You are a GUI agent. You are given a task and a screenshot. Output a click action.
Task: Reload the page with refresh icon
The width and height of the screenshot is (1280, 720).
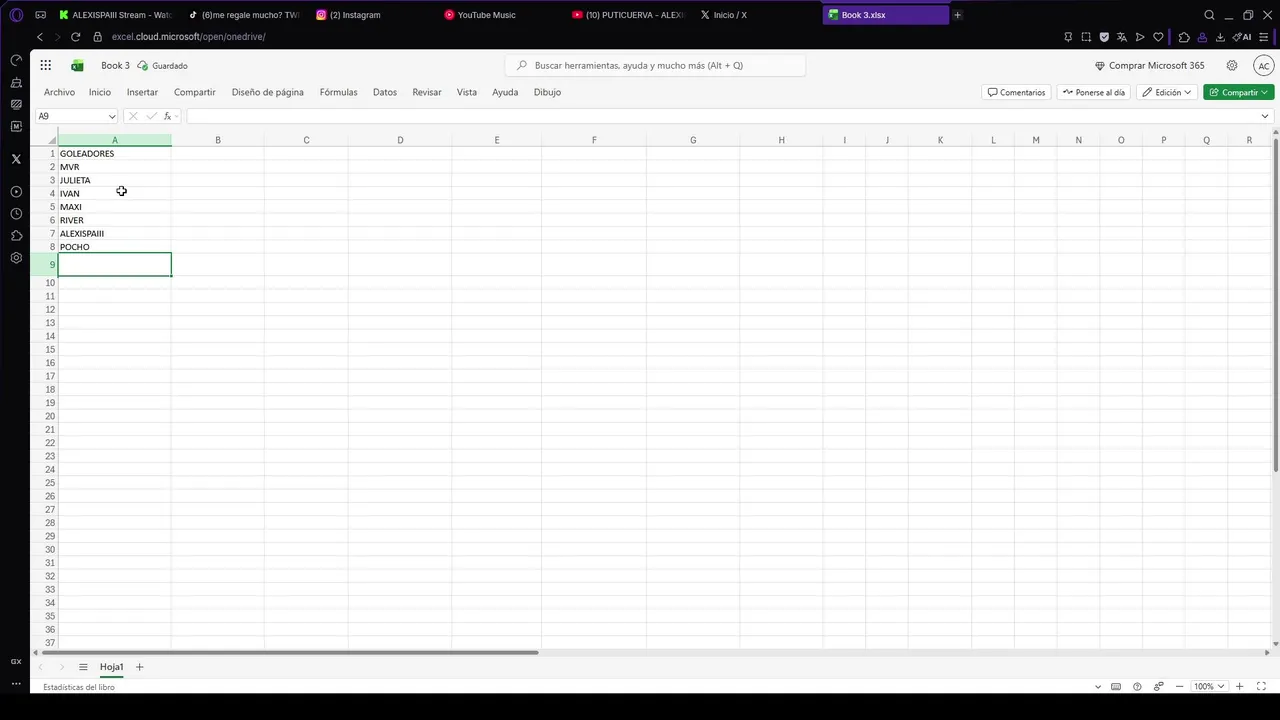click(x=75, y=37)
